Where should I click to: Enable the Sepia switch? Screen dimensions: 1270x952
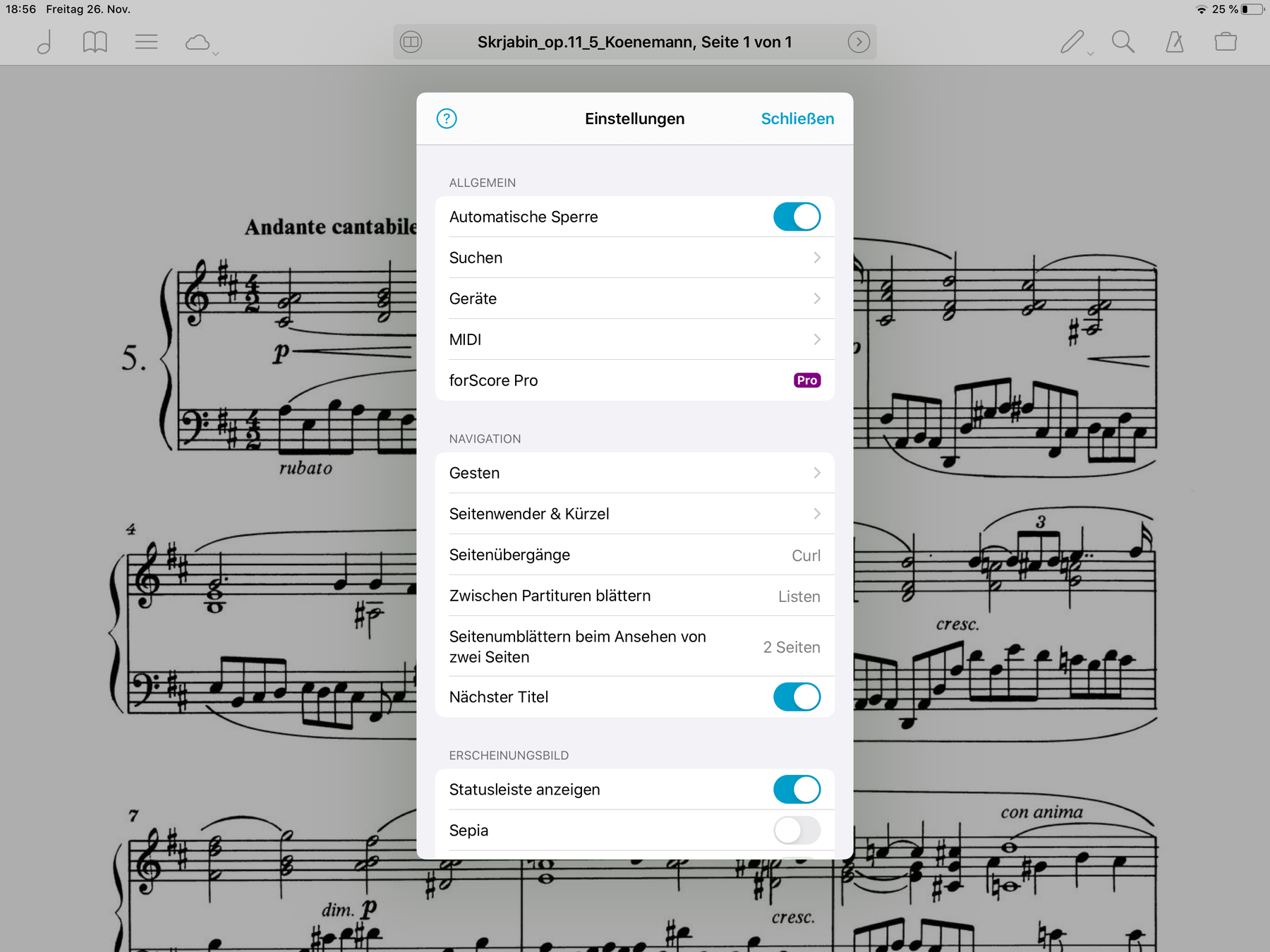(x=797, y=831)
